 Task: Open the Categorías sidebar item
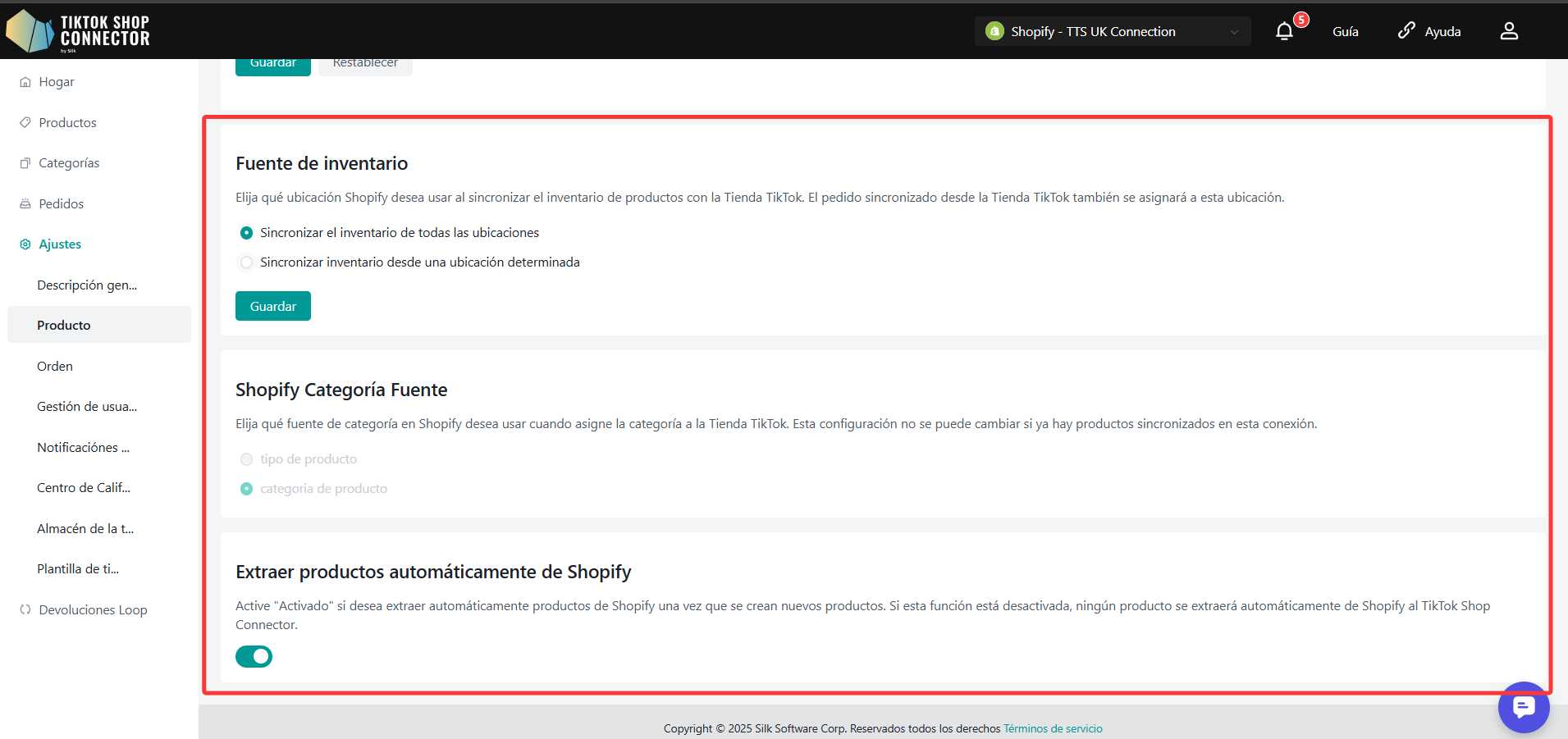click(x=69, y=163)
